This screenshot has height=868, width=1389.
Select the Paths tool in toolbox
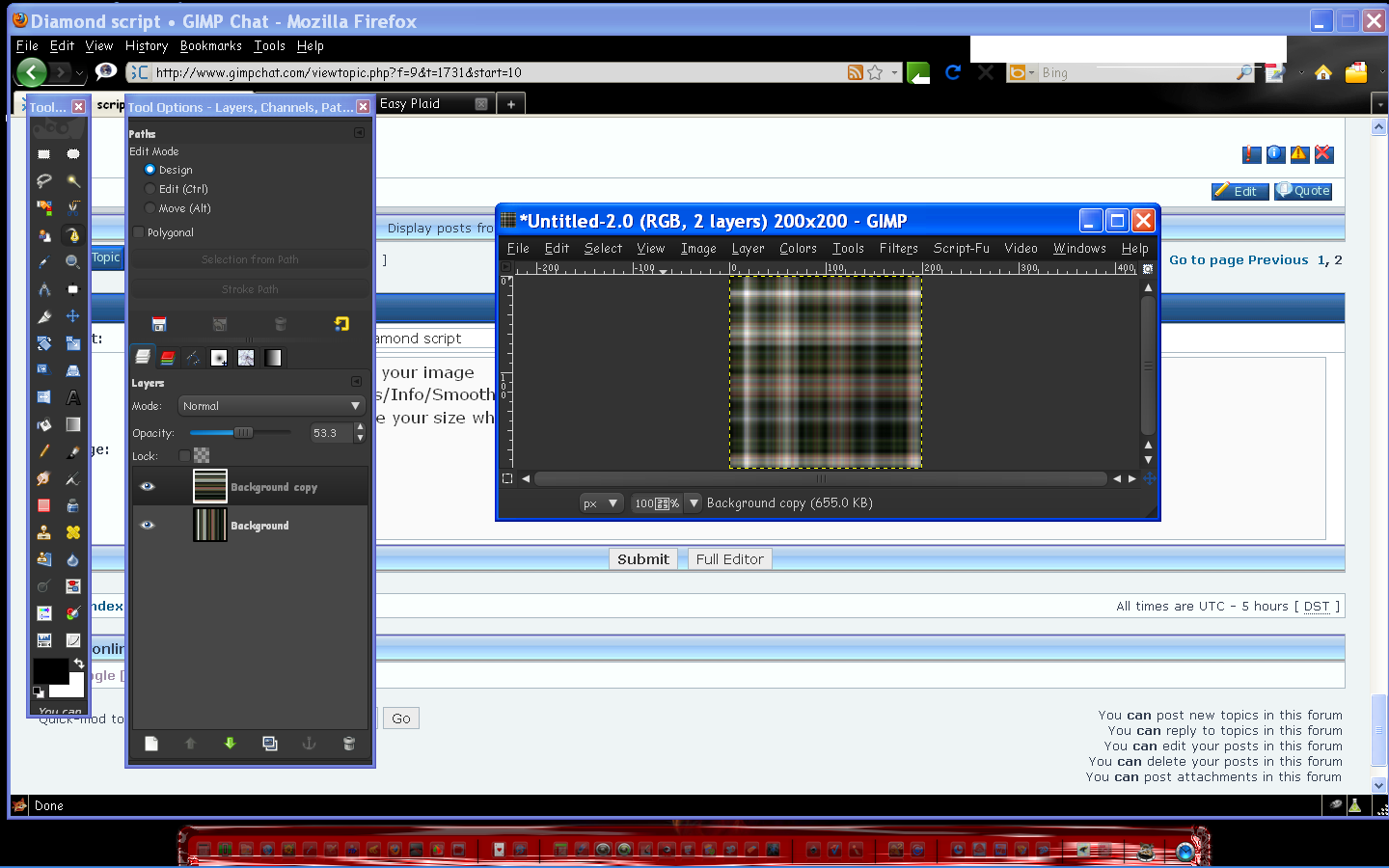click(x=72, y=234)
